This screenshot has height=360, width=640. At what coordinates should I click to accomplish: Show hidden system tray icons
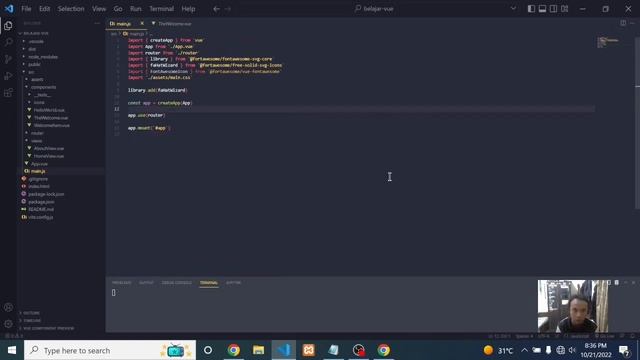[x=524, y=350]
